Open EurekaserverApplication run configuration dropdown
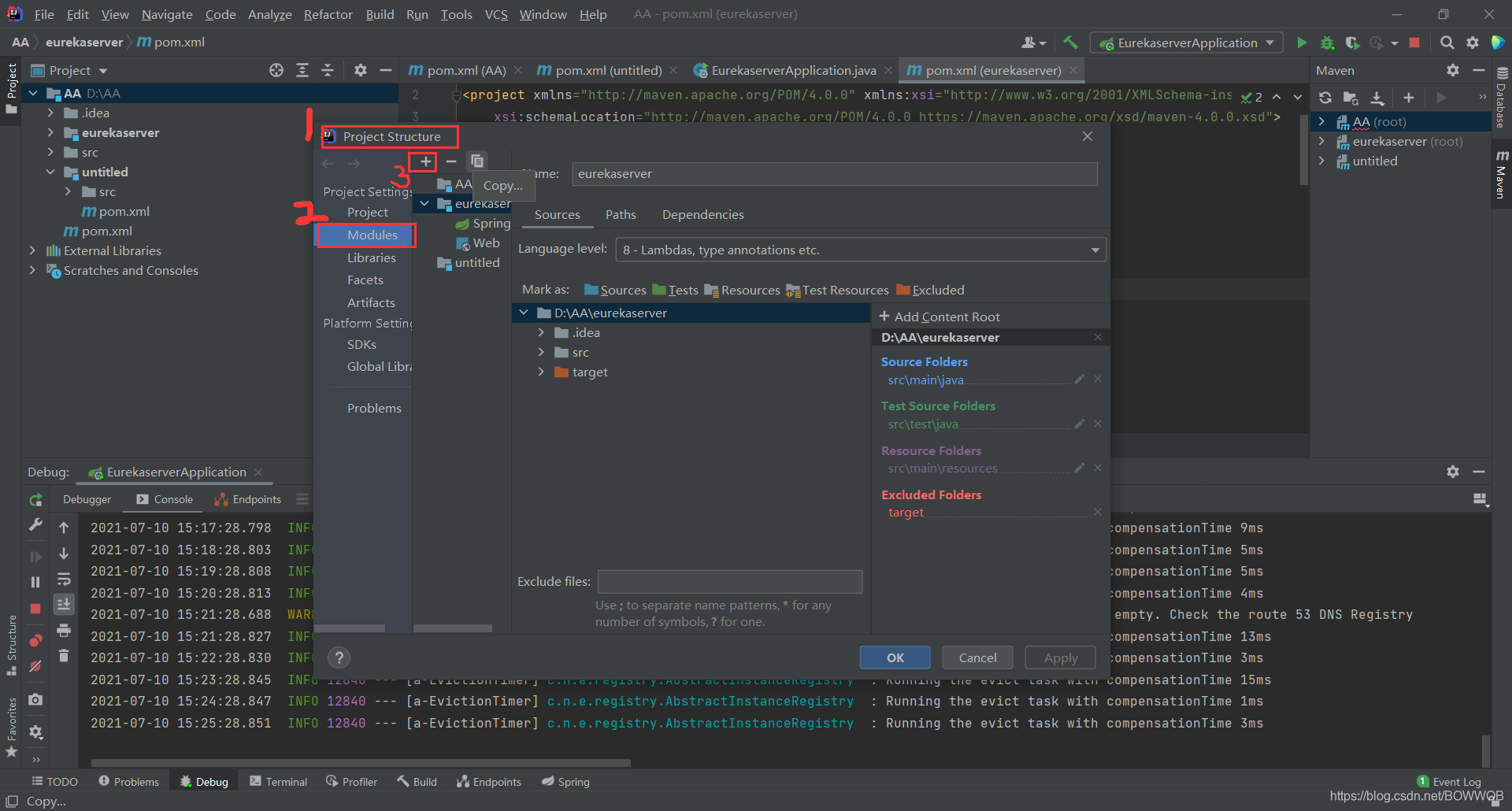This screenshot has height=811, width=1512. pos(1187,43)
